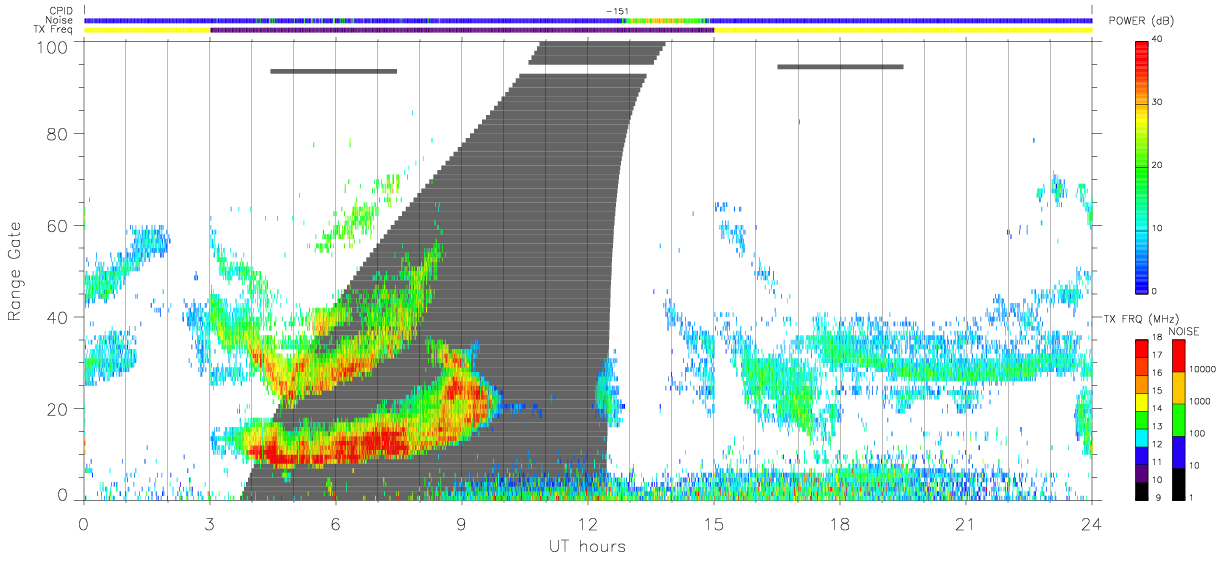Click the gray horizontal bar above hours 17-19
Image resolution: width=1228 pixels, height=567 pixels.
click(x=840, y=67)
